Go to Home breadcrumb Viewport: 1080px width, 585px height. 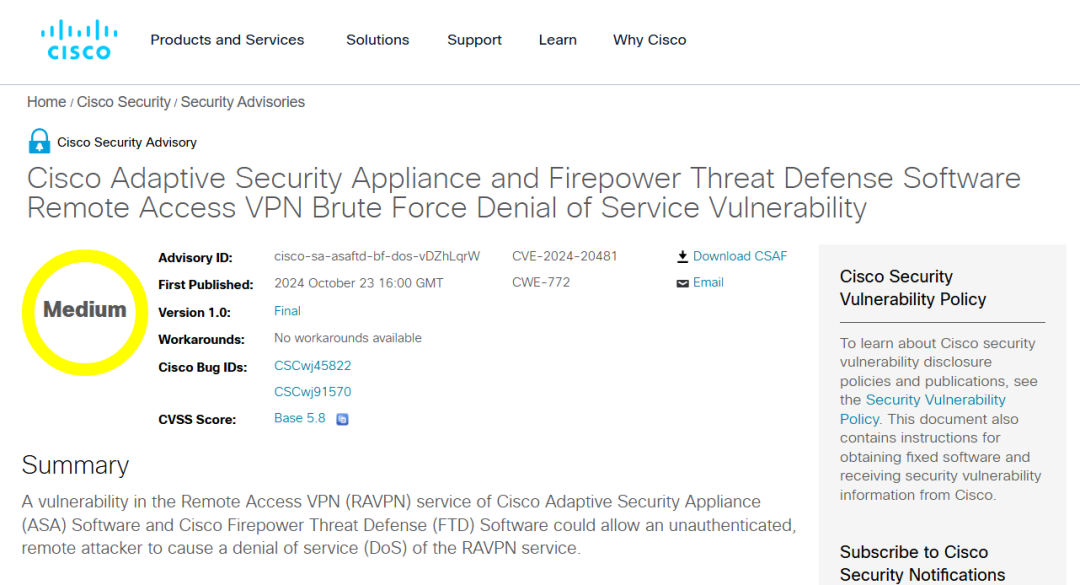[46, 102]
